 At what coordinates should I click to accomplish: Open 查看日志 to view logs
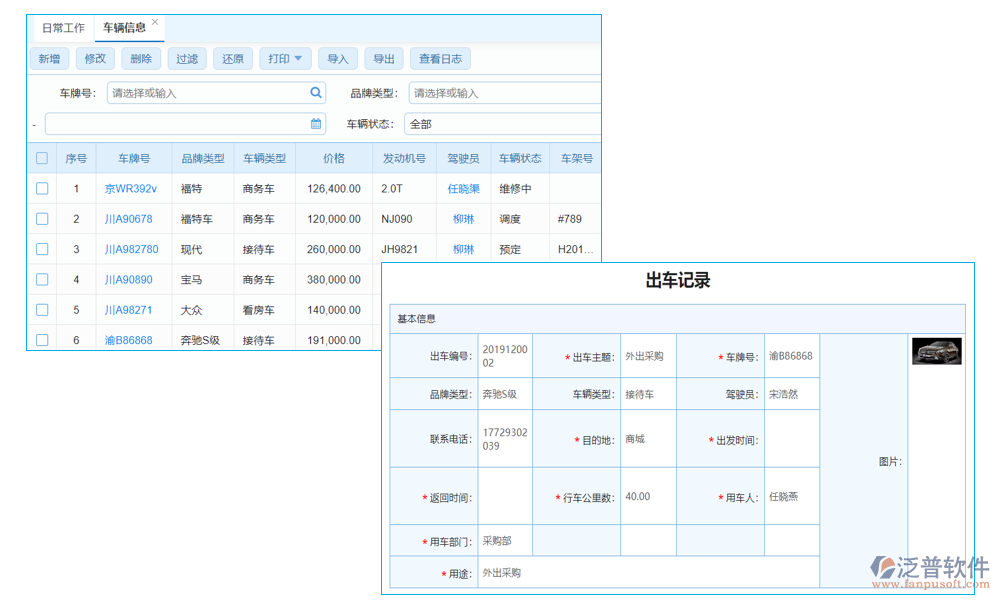pos(440,58)
